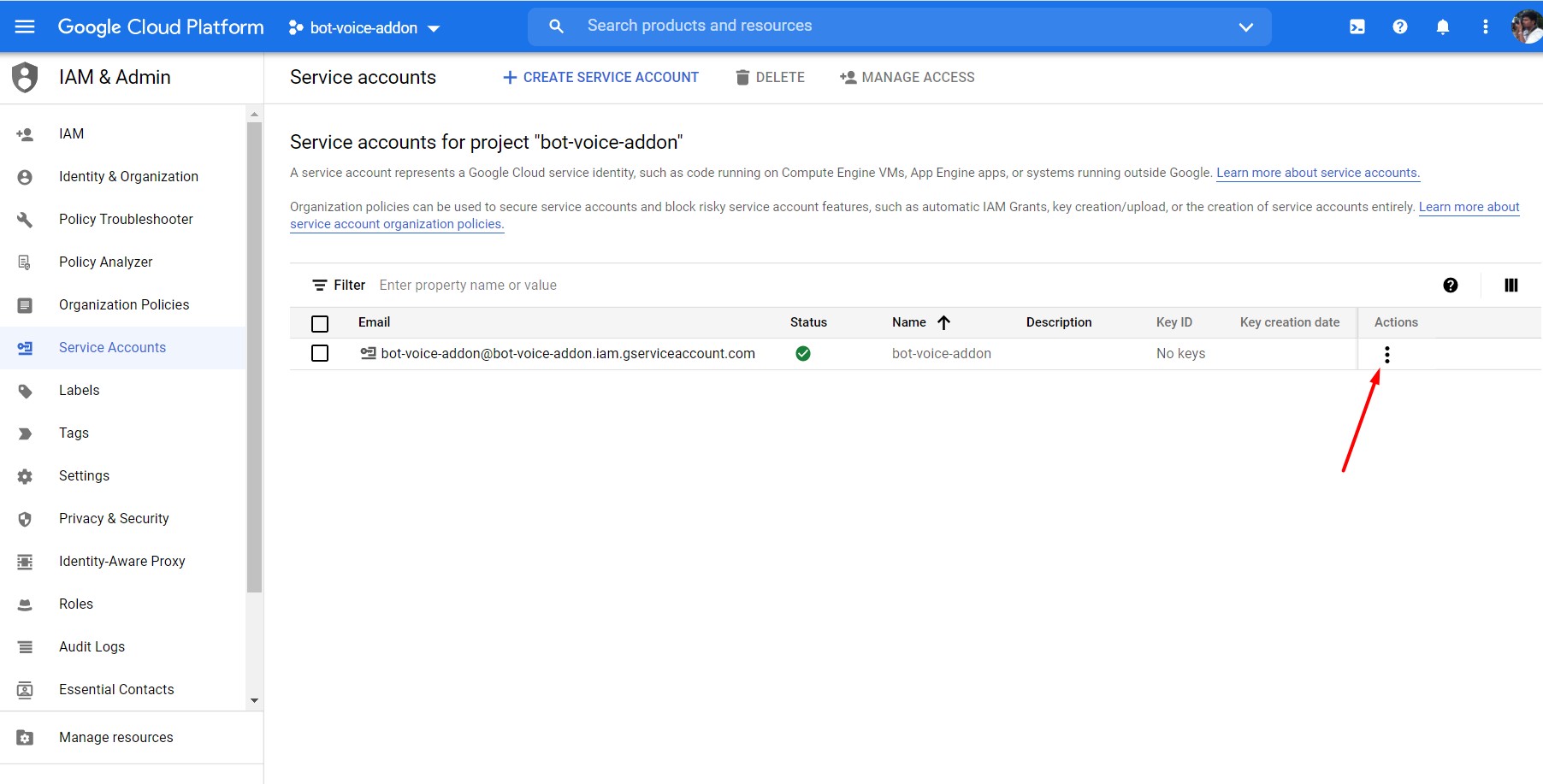1543x784 pixels.
Task: Activate Cloud Shell from the top bar
Action: click(1357, 27)
